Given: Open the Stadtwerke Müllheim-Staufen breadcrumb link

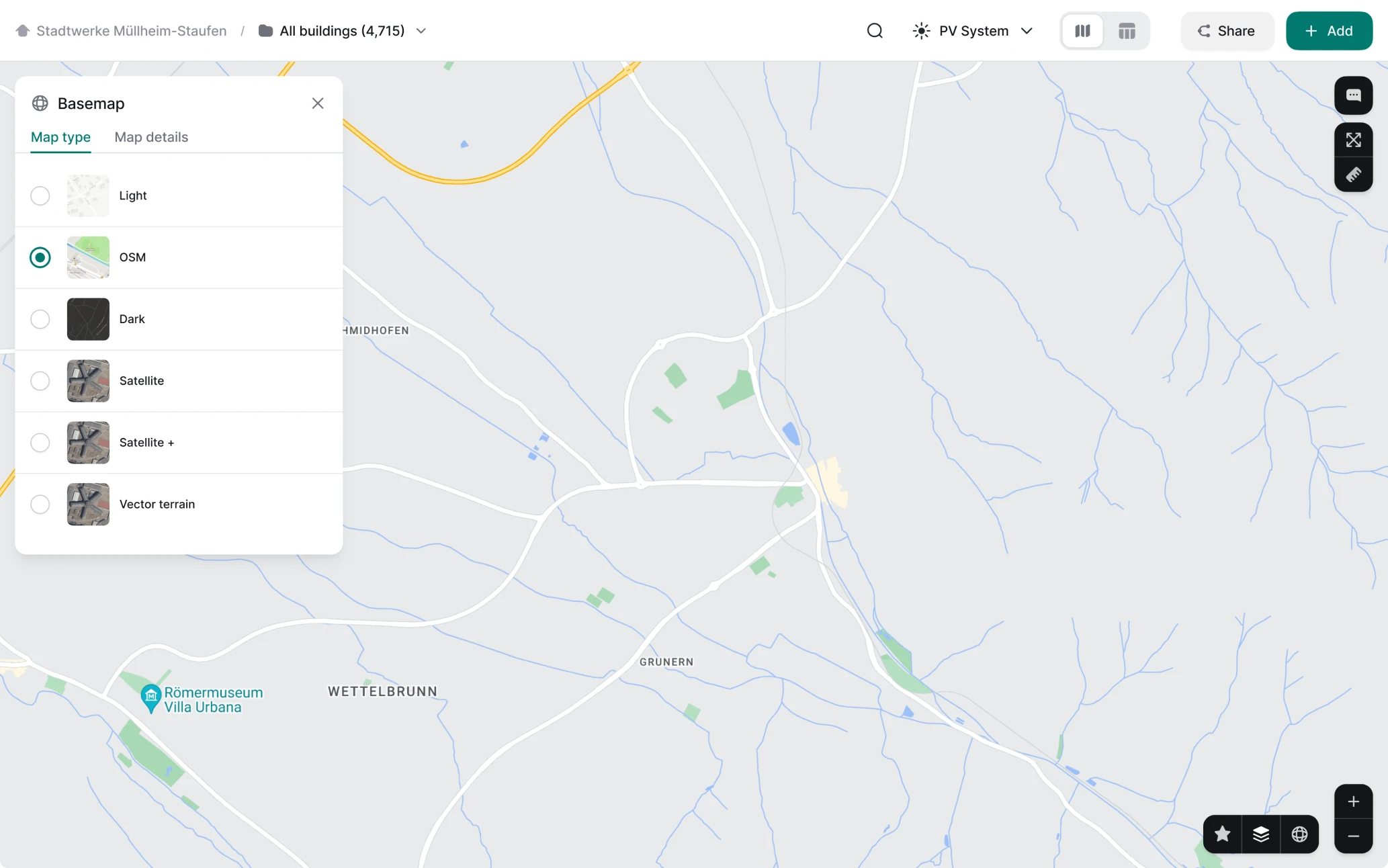Looking at the screenshot, I should (131, 31).
